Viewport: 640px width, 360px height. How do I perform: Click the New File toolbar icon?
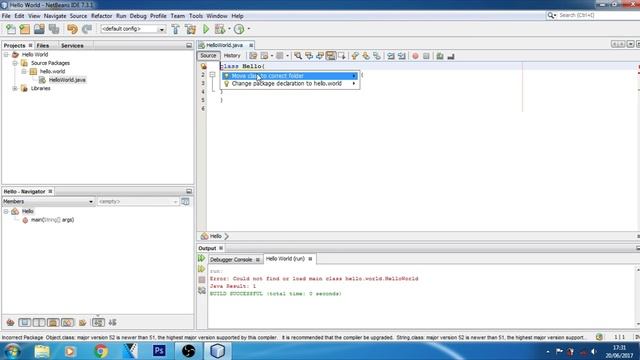11,29
